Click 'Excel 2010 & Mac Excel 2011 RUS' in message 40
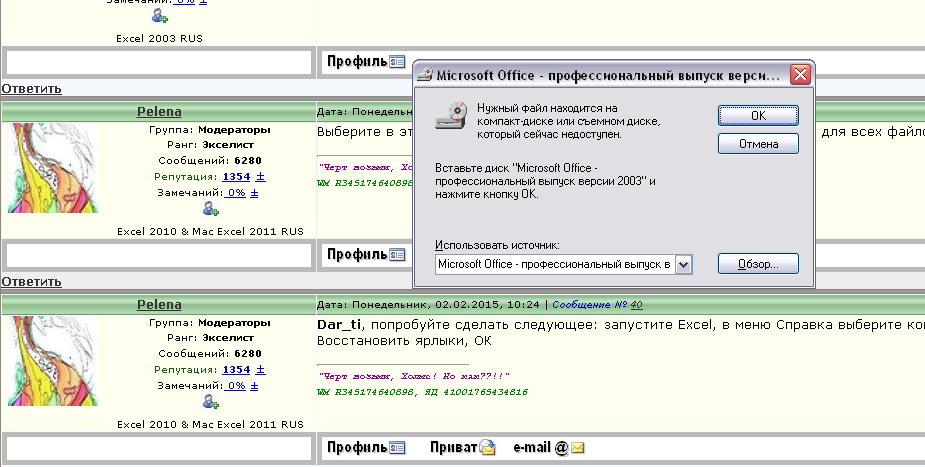The height and width of the screenshot is (467, 925). pyautogui.click(x=210, y=425)
